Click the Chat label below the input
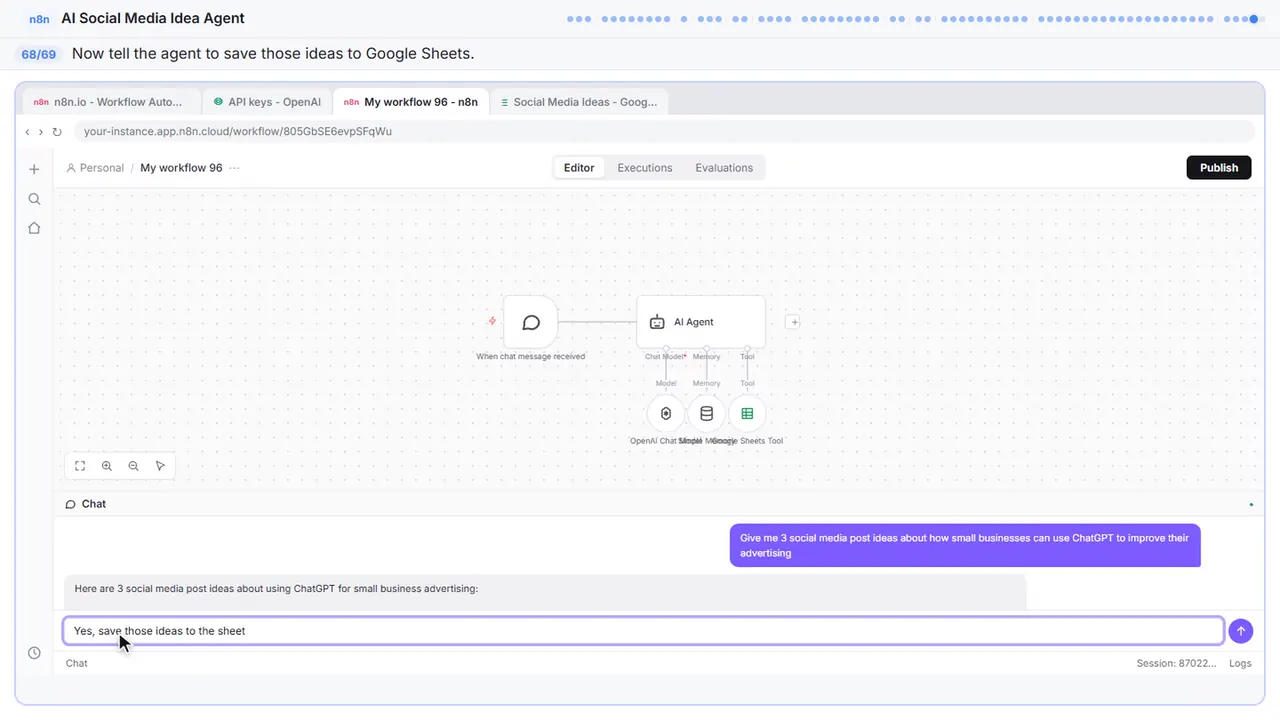Screen dimensions: 1280x720 pos(76,663)
